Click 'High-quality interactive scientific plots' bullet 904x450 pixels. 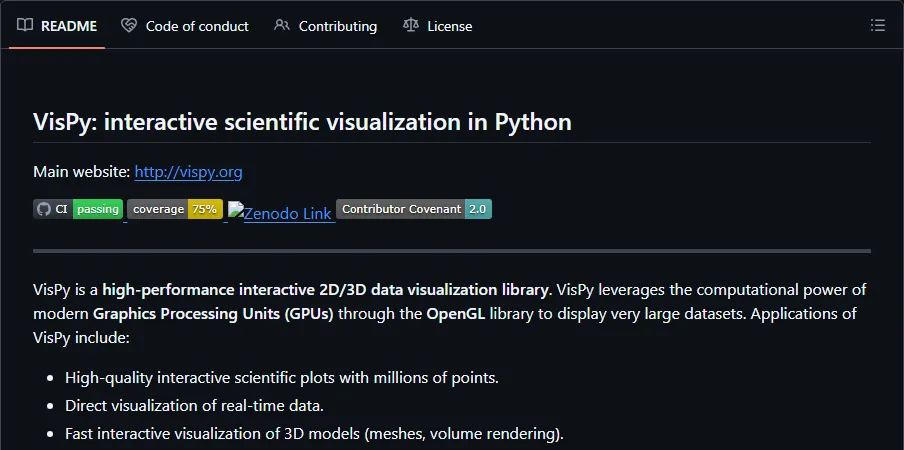click(281, 378)
